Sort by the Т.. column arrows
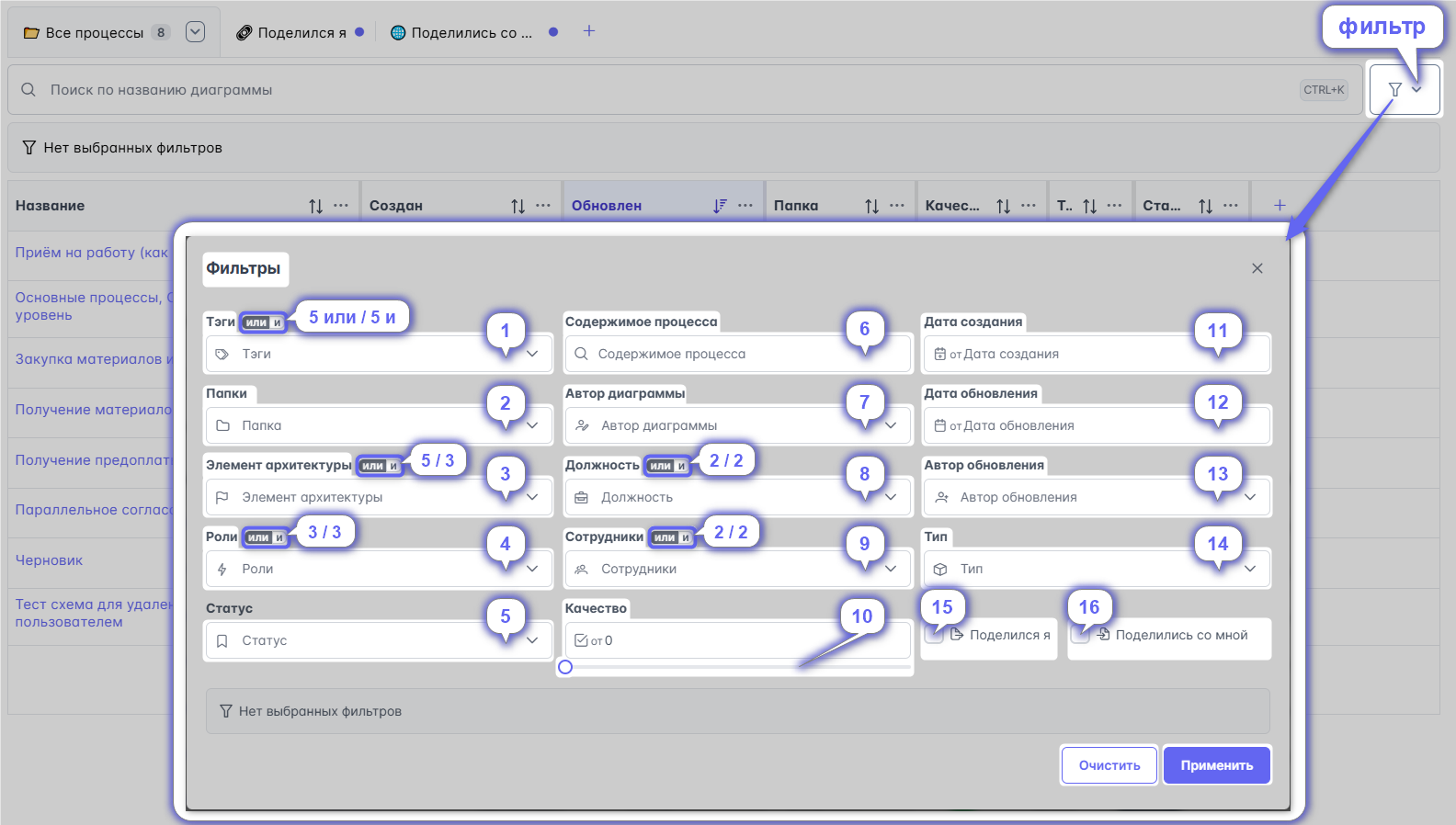The width and height of the screenshot is (1456, 825). 1089,206
